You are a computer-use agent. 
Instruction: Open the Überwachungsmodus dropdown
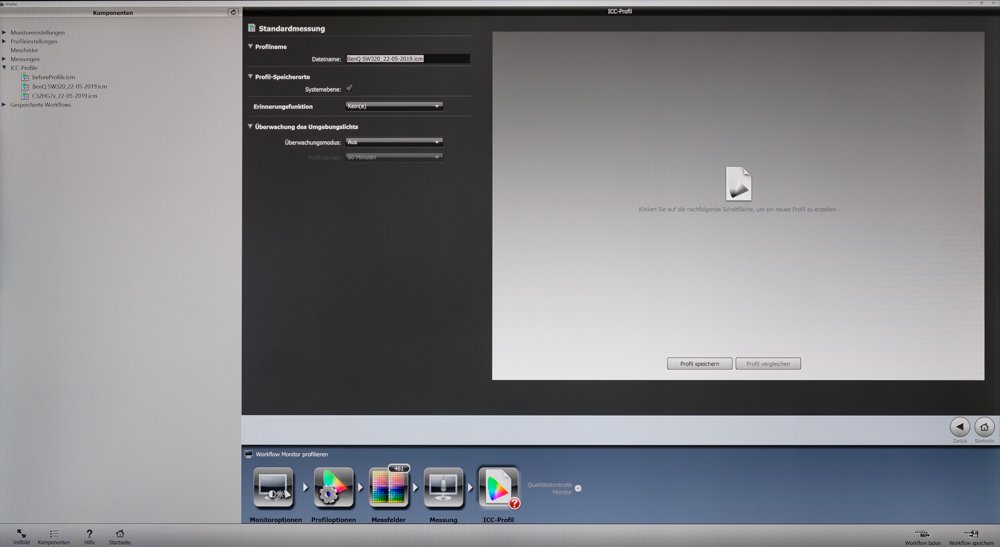pos(394,142)
